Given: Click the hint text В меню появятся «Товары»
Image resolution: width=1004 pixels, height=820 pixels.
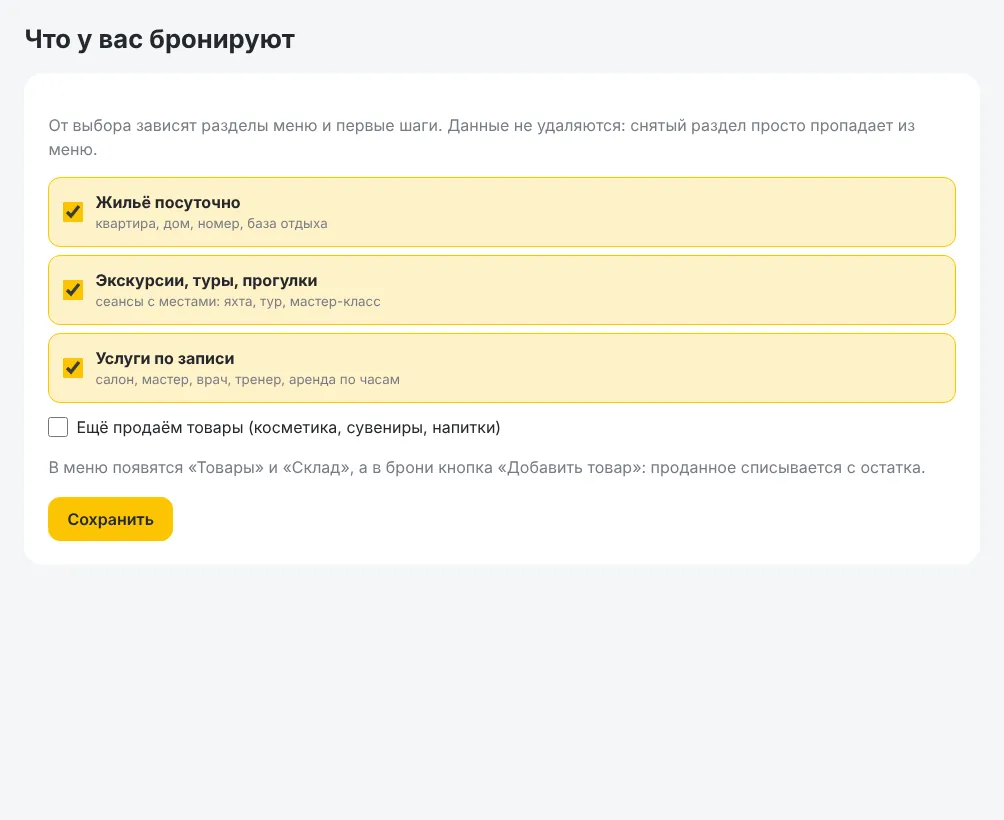Looking at the screenshot, I should (487, 468).
